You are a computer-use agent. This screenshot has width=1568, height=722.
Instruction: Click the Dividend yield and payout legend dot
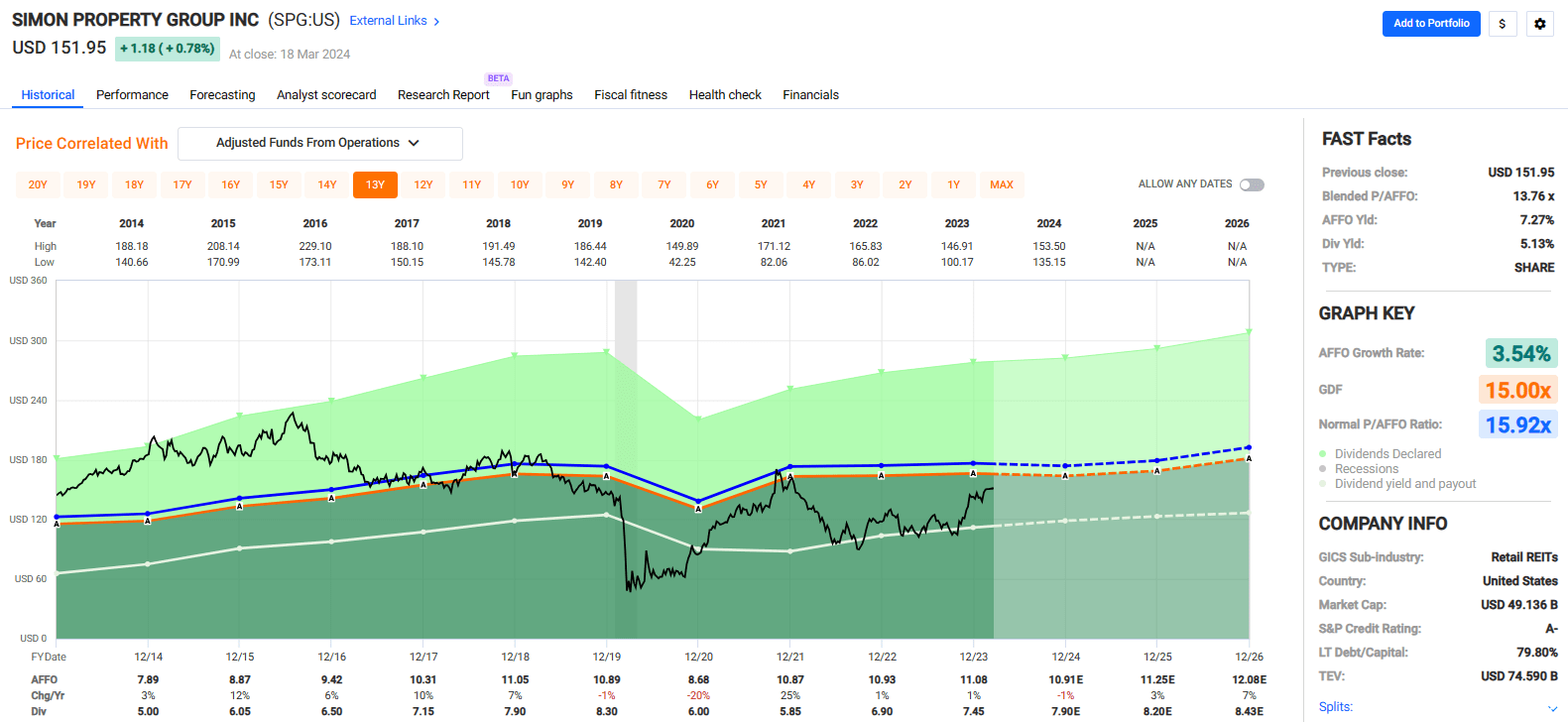[1323, 484]
